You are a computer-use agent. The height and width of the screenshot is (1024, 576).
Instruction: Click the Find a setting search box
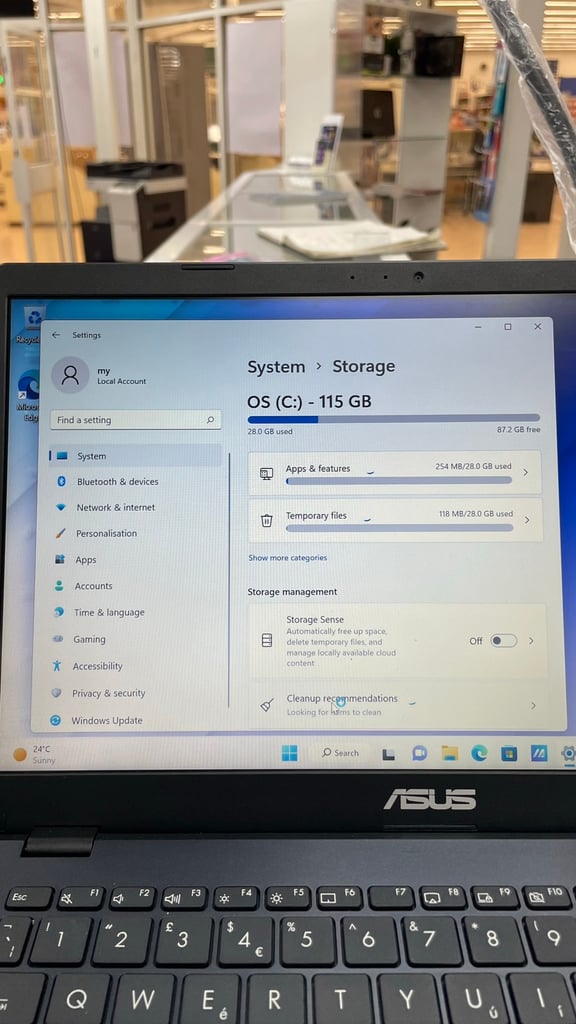pos(136,420)
